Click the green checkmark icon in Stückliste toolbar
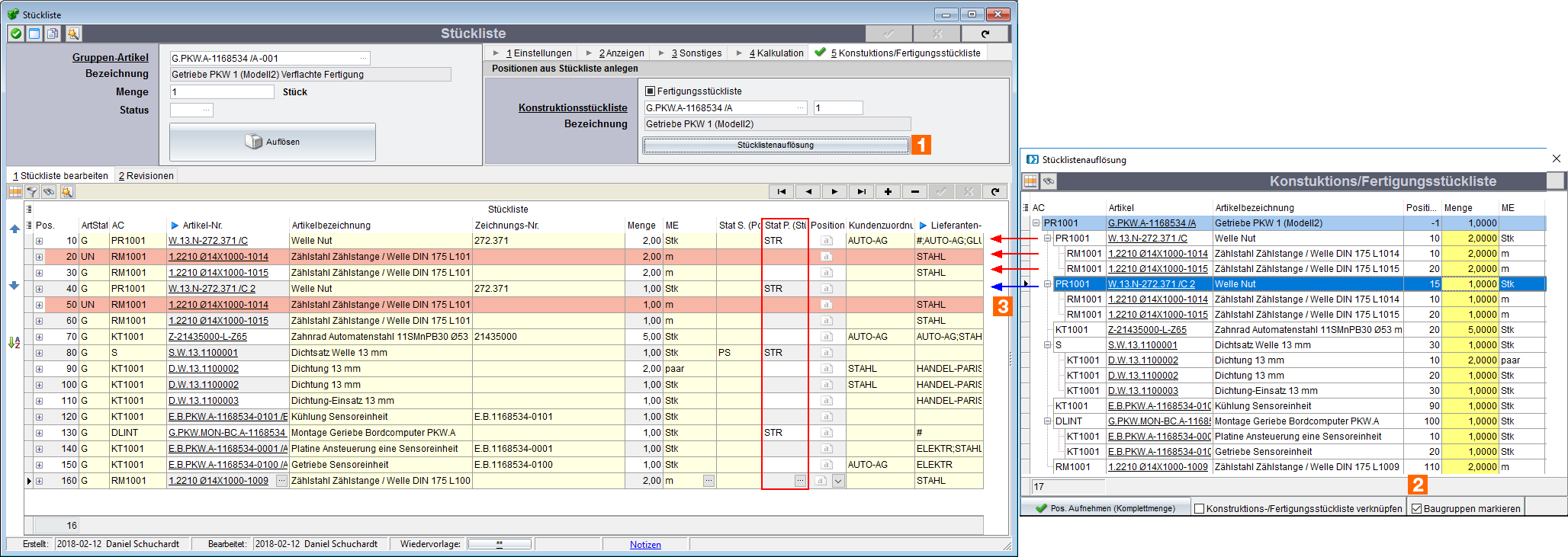Screen dimensions: 1568x557 (x=15, y=34)
